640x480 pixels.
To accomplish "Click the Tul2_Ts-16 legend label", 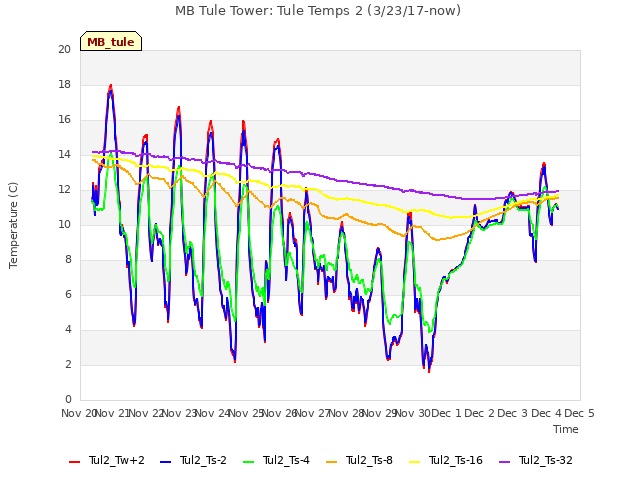I will coord(456,460).
